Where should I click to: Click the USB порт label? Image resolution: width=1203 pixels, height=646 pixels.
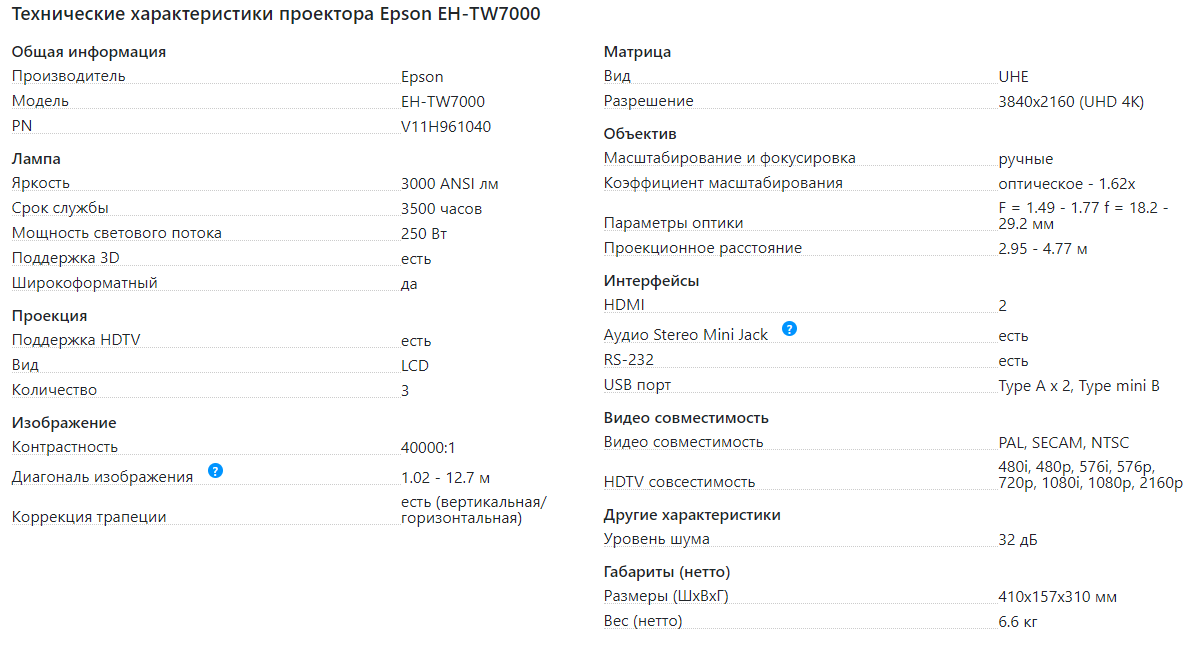click(638, 386)
